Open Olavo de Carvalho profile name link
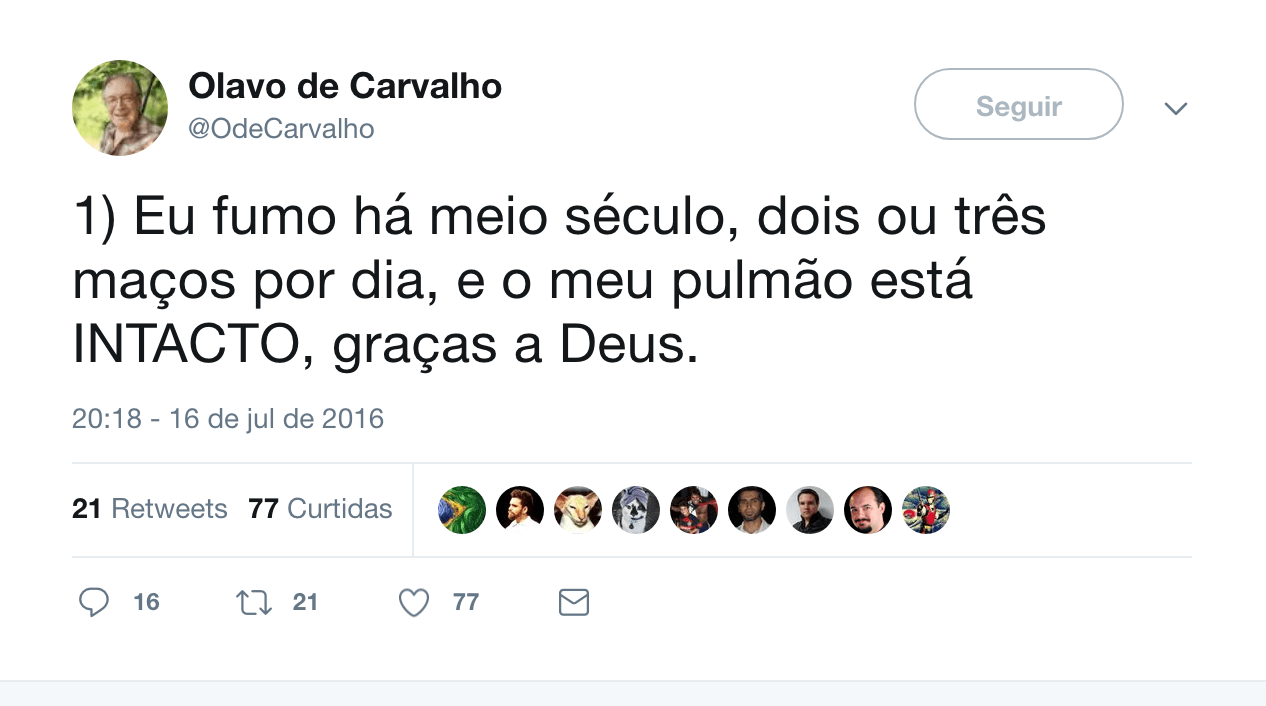 tap(345, 87)
